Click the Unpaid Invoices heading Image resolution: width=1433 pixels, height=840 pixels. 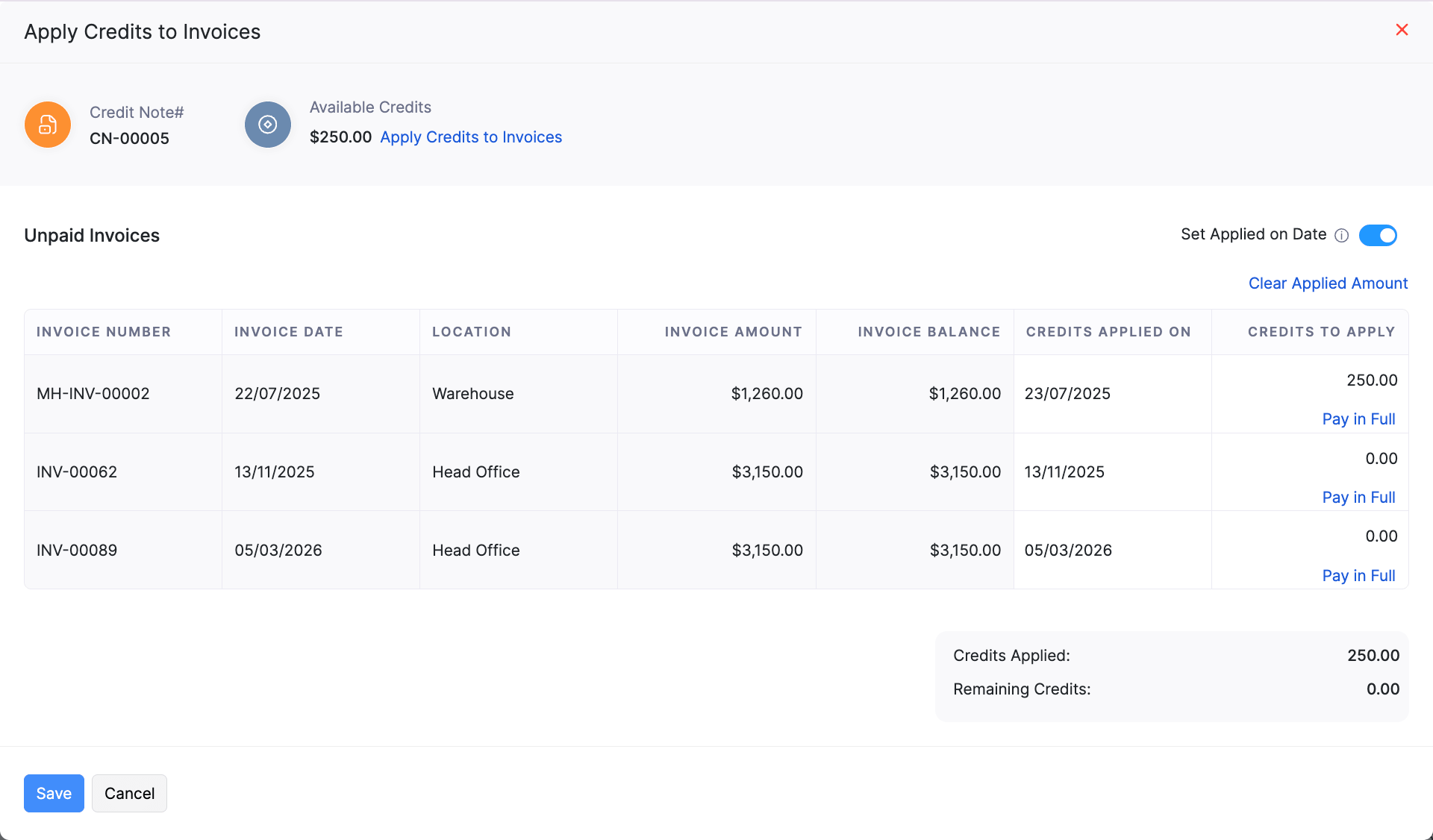(x=92, y=236)
